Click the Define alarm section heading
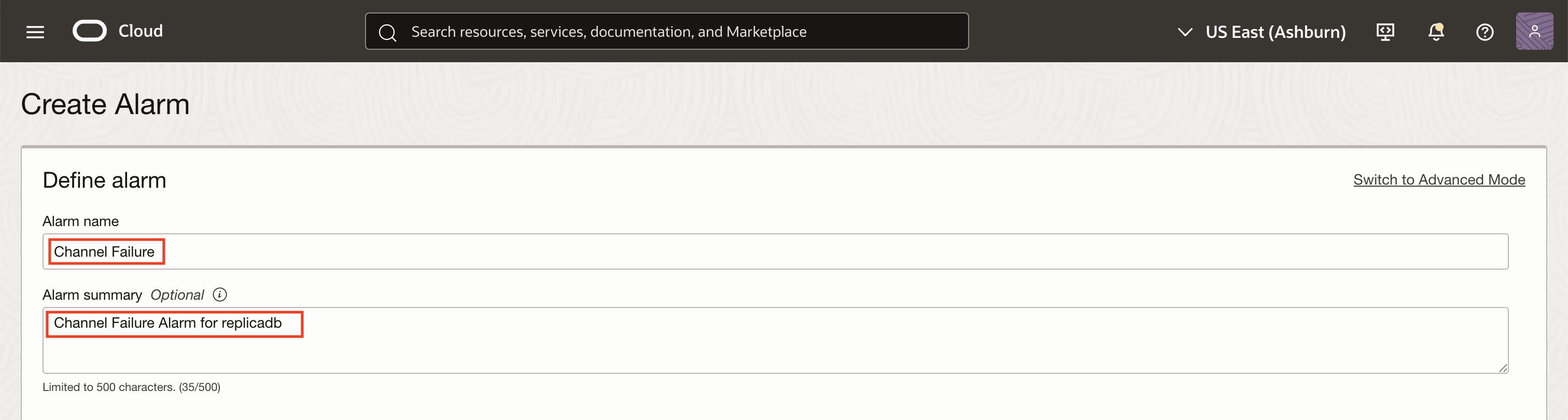This screenshot has height=420, width=1568. 104,180
